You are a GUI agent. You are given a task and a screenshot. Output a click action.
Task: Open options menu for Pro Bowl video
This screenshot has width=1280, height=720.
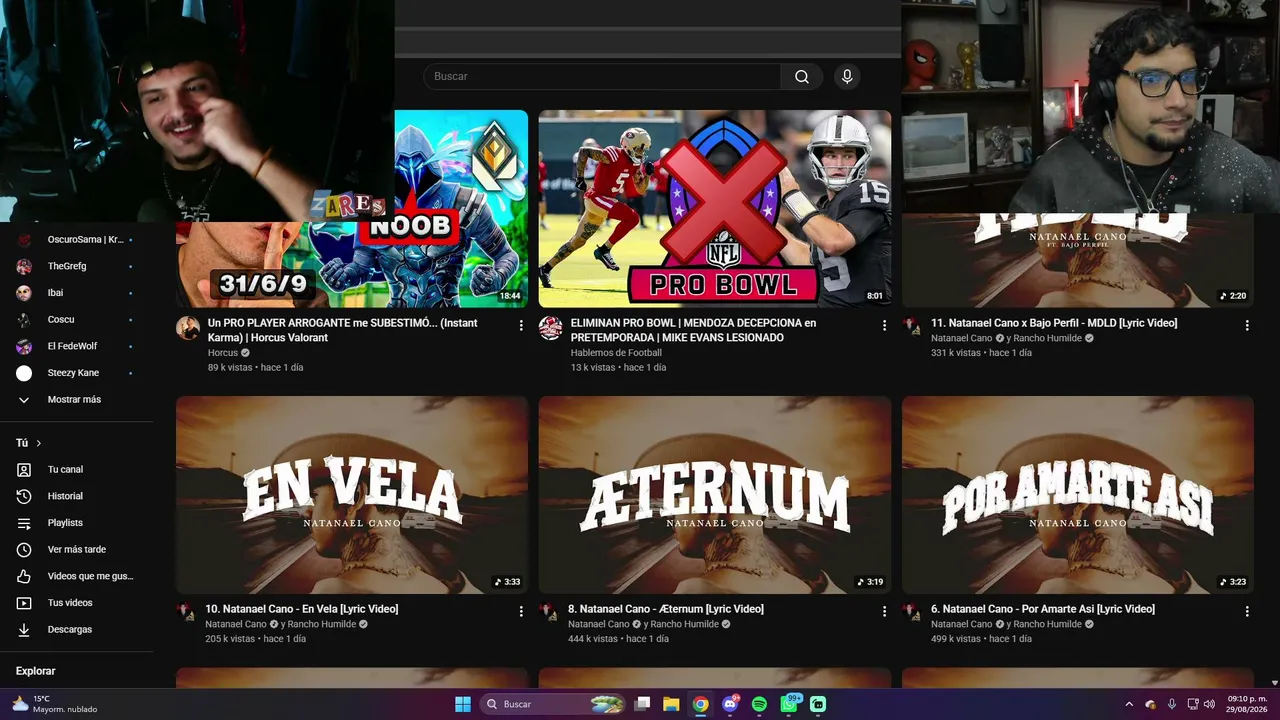click(x=884, y=325)
